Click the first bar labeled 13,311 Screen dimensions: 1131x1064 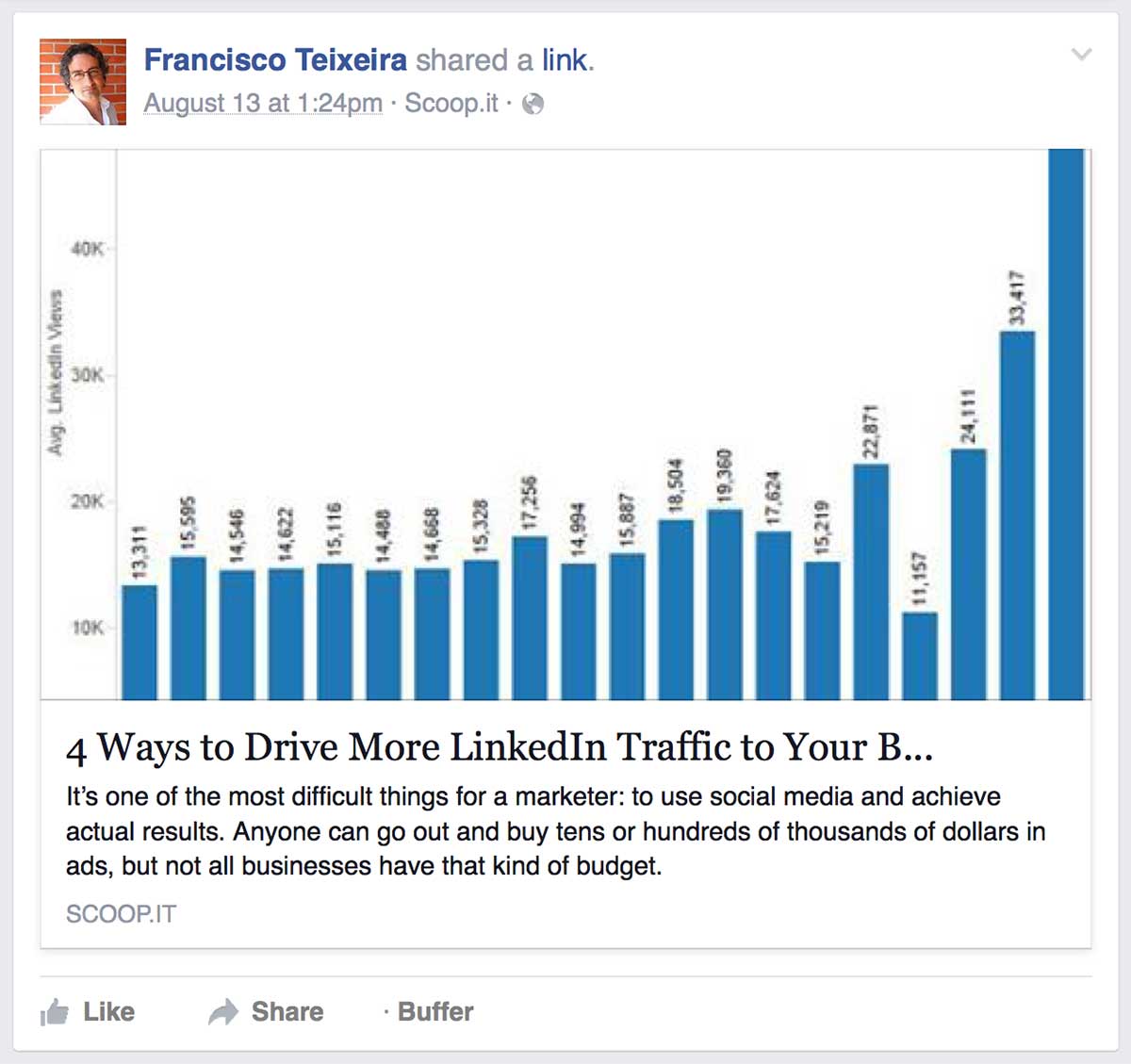(139, 642)
